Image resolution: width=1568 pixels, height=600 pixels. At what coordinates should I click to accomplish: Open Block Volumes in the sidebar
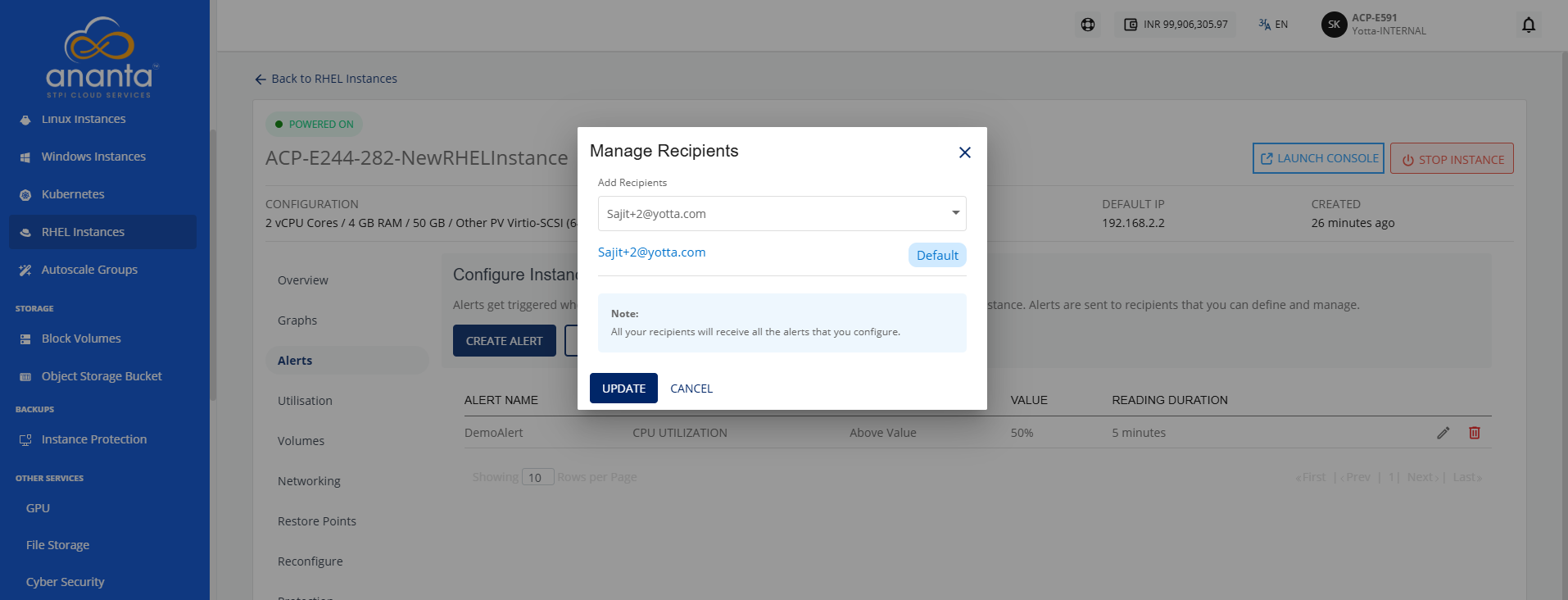(81, 339)
